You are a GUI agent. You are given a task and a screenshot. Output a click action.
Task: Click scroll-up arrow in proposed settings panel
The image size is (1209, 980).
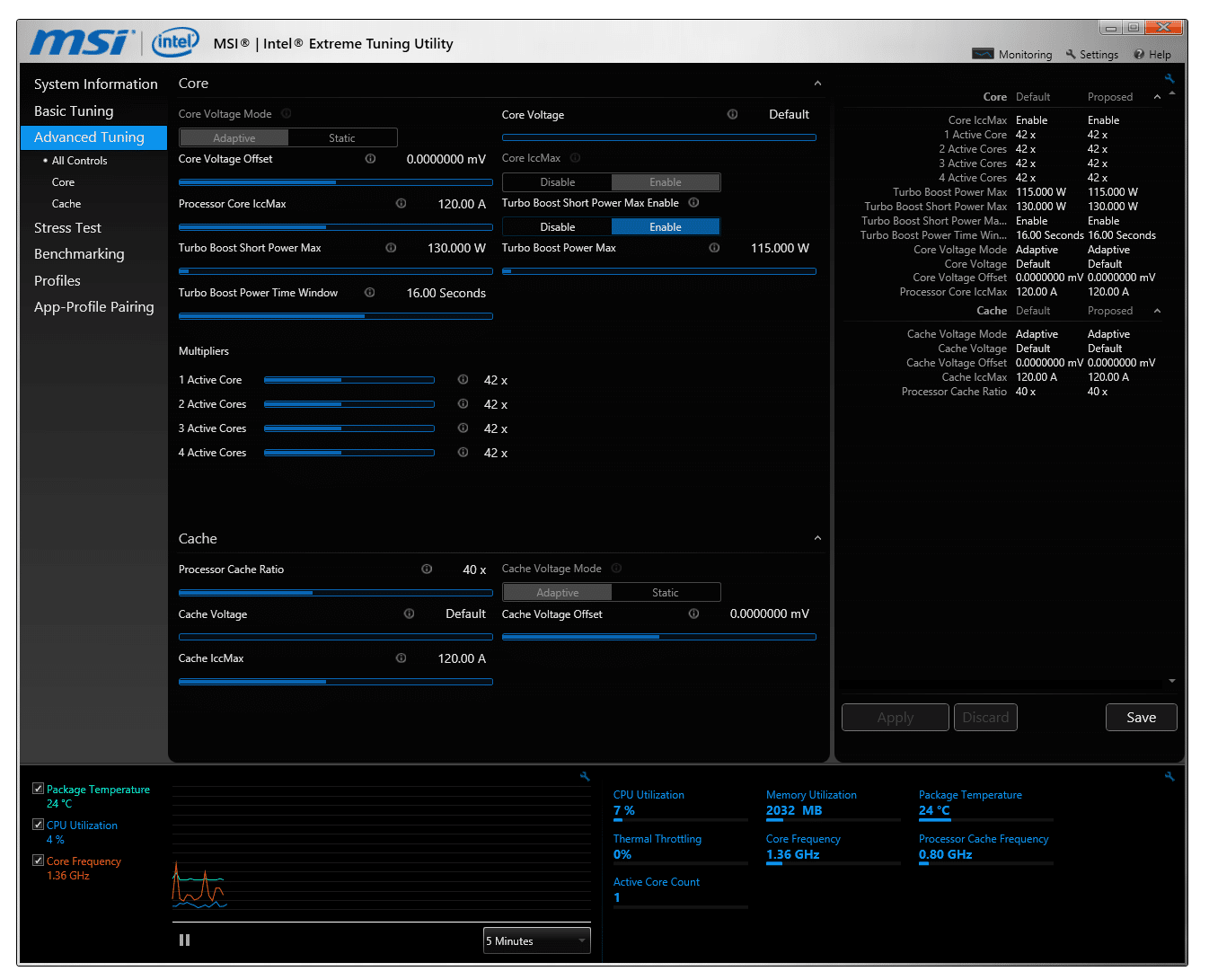pos(1172,93)
